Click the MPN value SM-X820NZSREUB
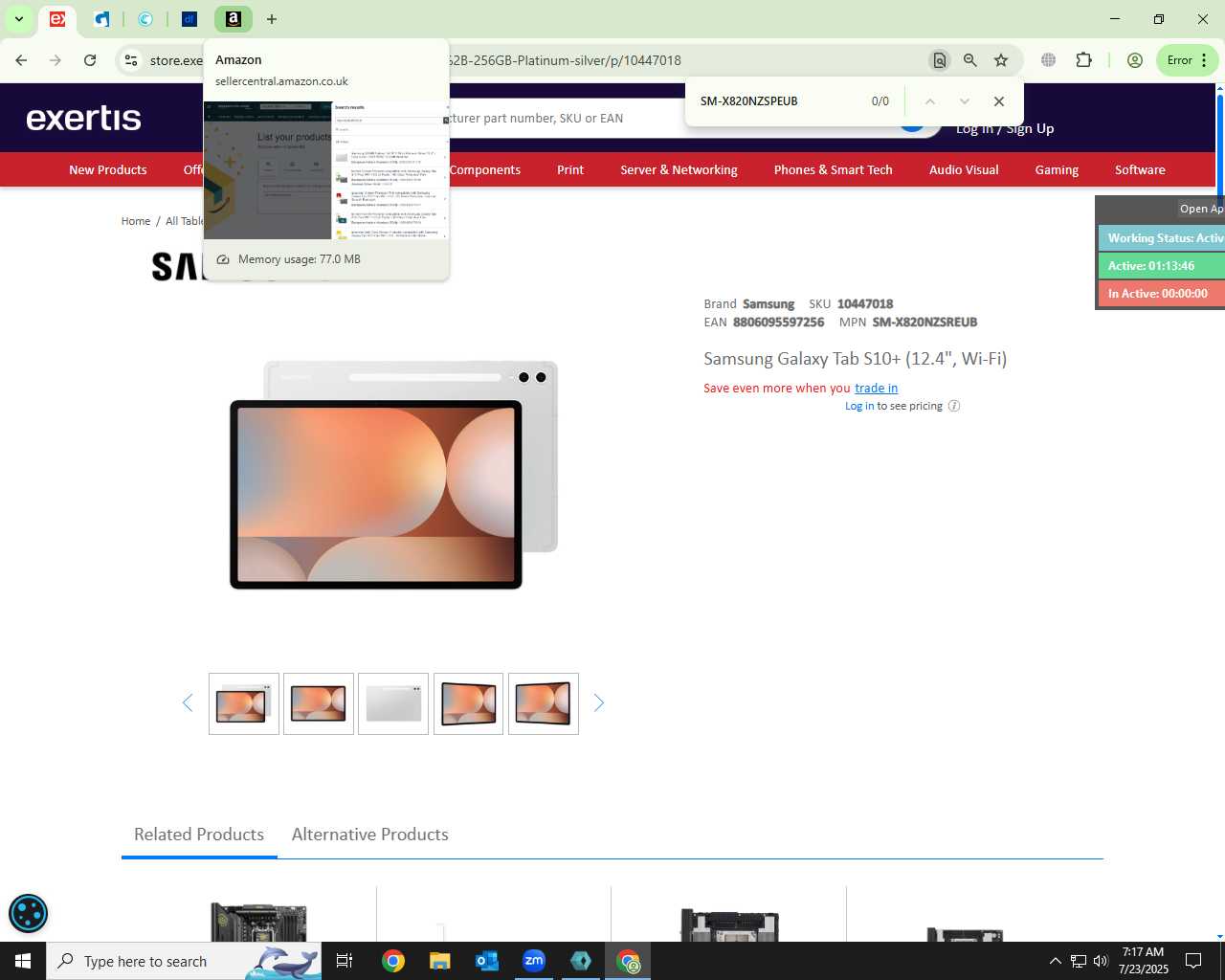The height and width of the screenshot is (980, 1225). point(924,323)
